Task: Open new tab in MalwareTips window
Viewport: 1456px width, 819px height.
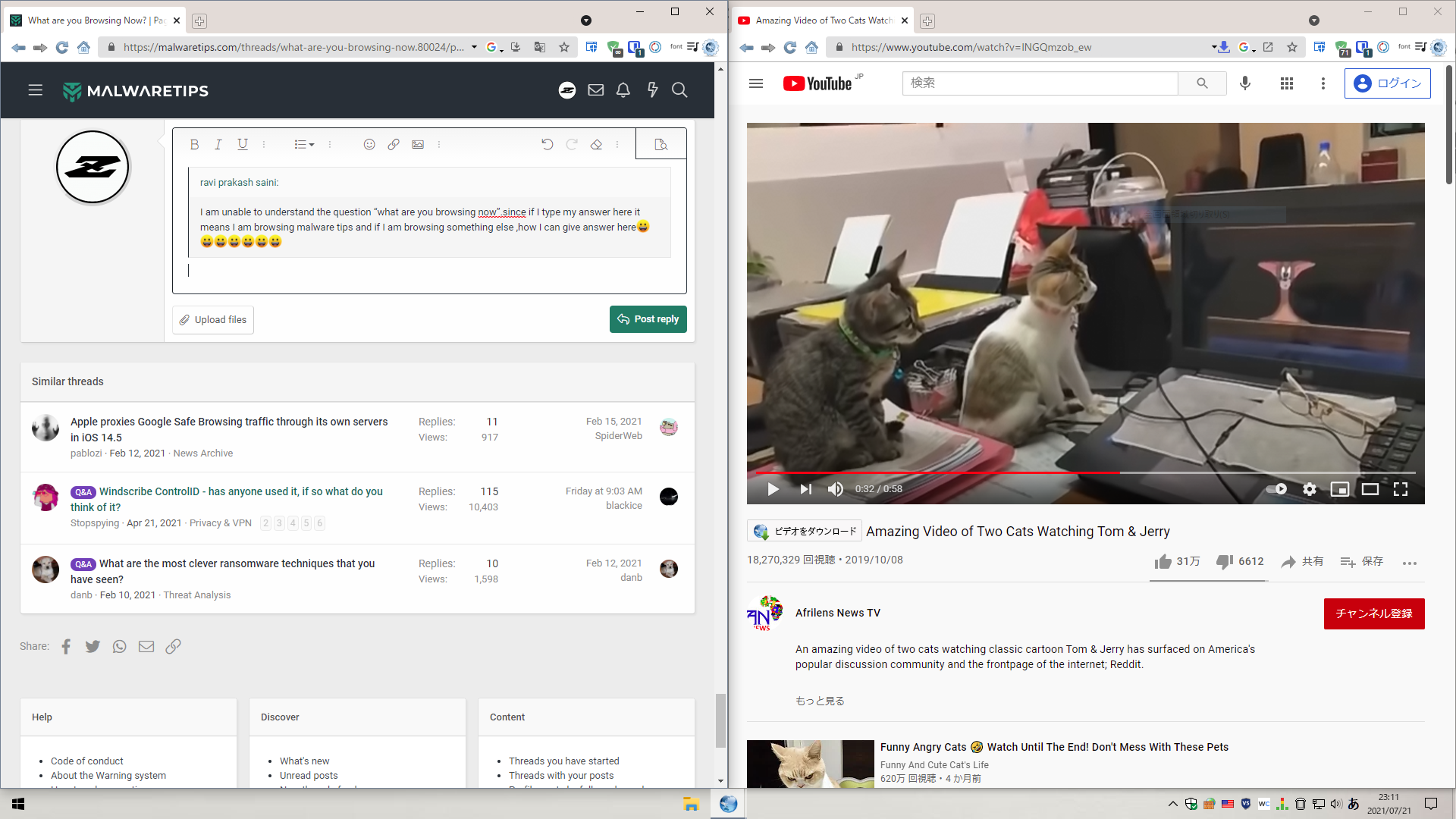Action: (x=199, y=20)
